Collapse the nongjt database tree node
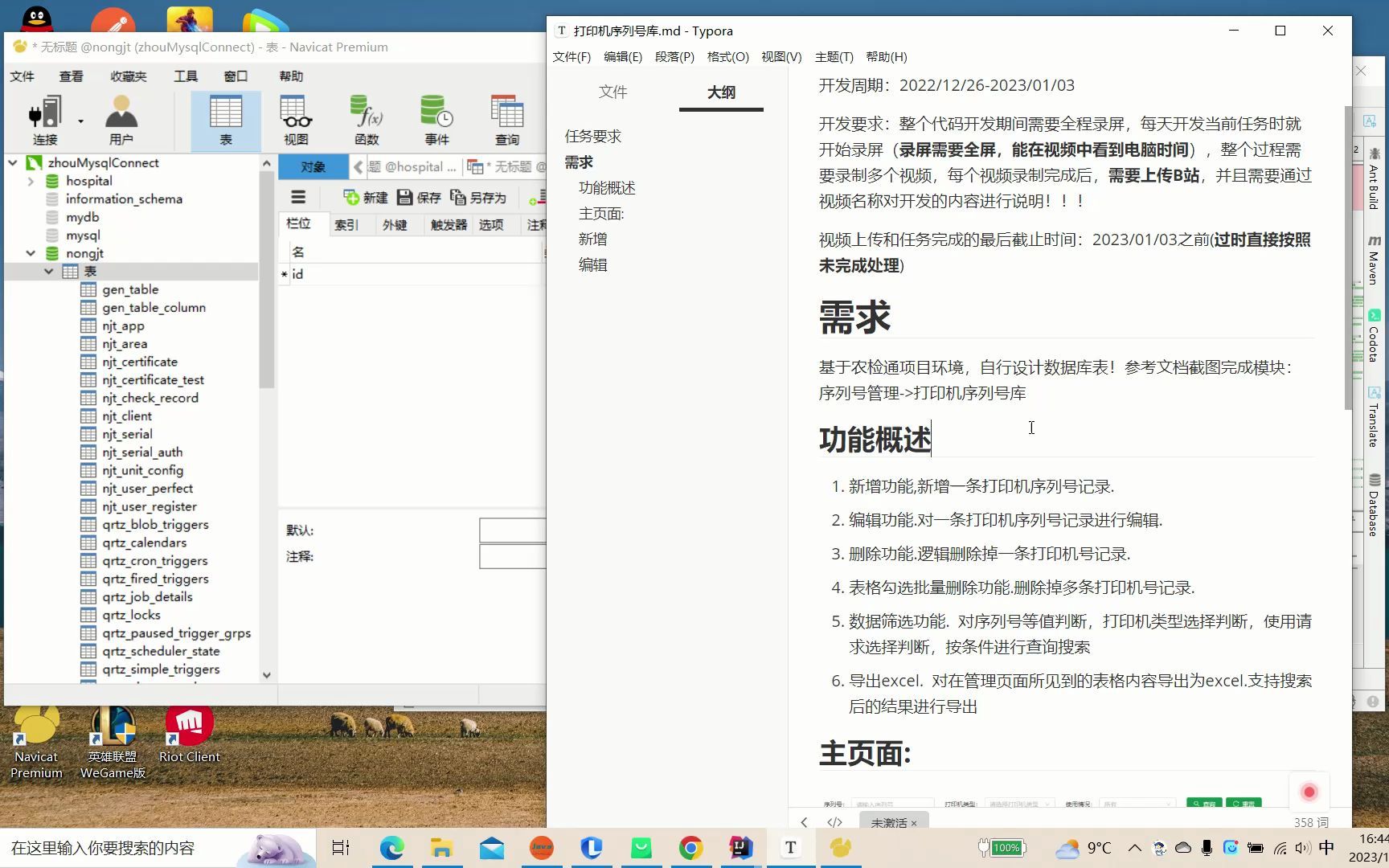Image resolution: width=1389 pixels, height=868 pixels. (x=30, y=252)
